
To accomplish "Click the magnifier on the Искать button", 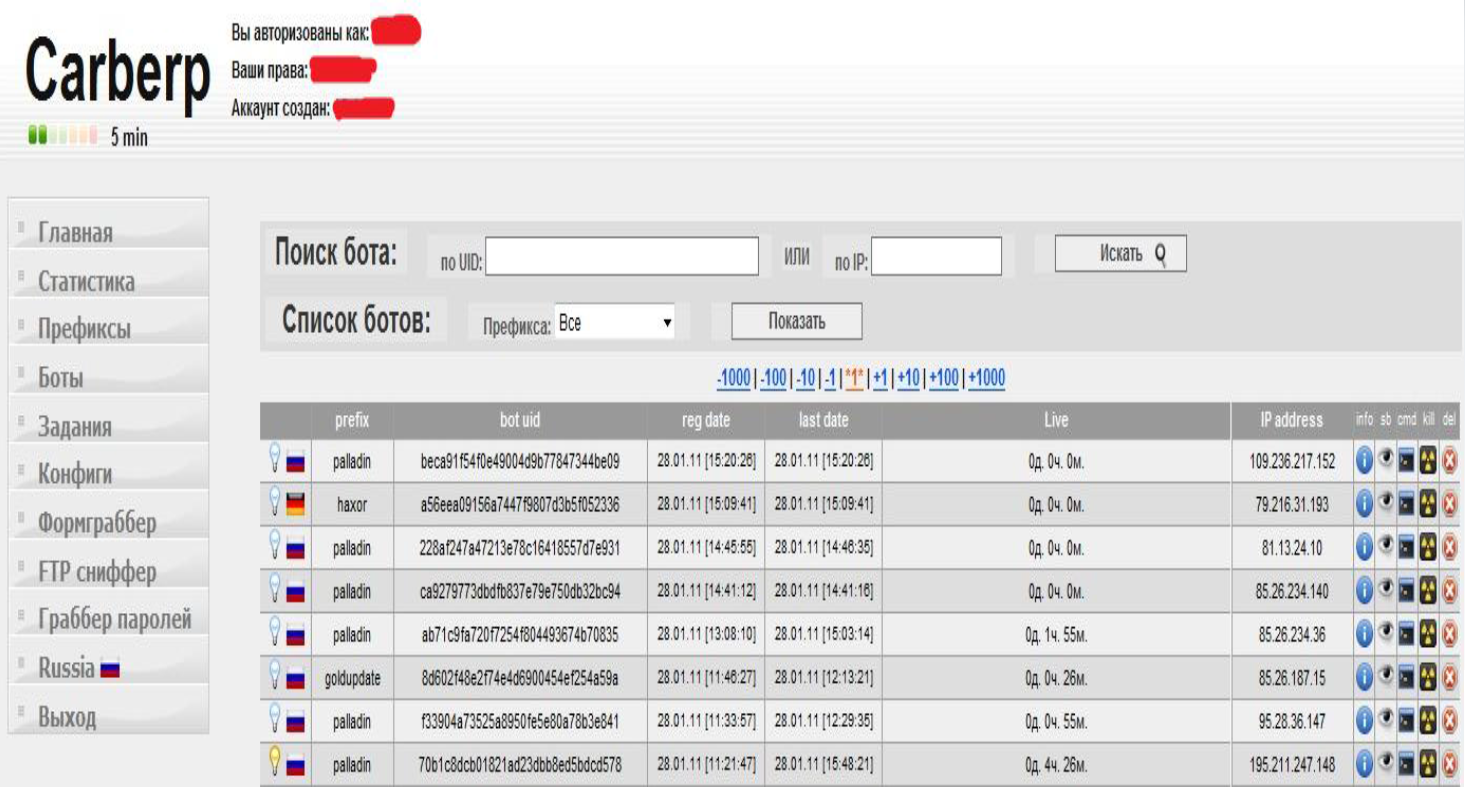I will coord(1160,254).
